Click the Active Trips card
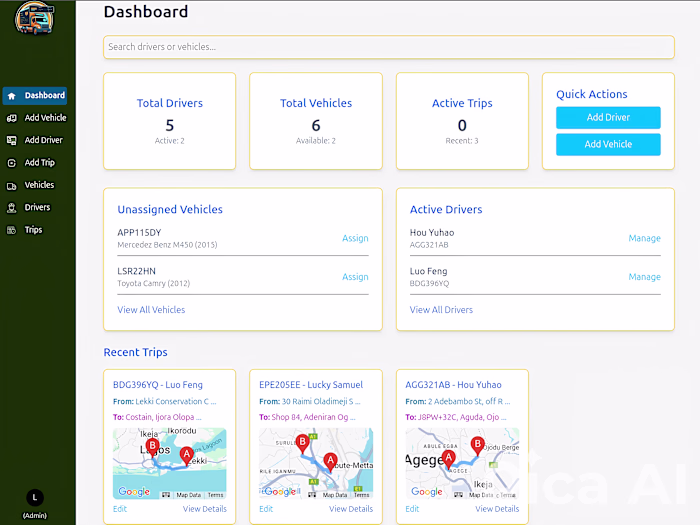Screen dimensions: 700x525 click(x=462, y=121)
